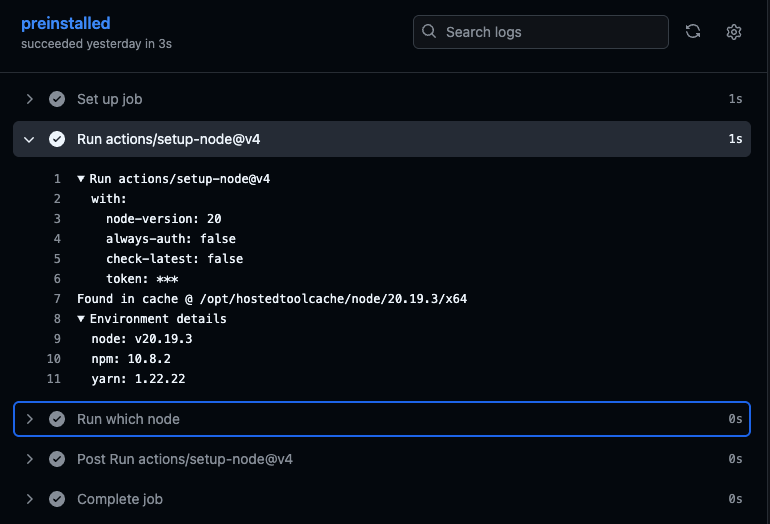Click log line number 4

pyautogui.click(x=57, y=239)
